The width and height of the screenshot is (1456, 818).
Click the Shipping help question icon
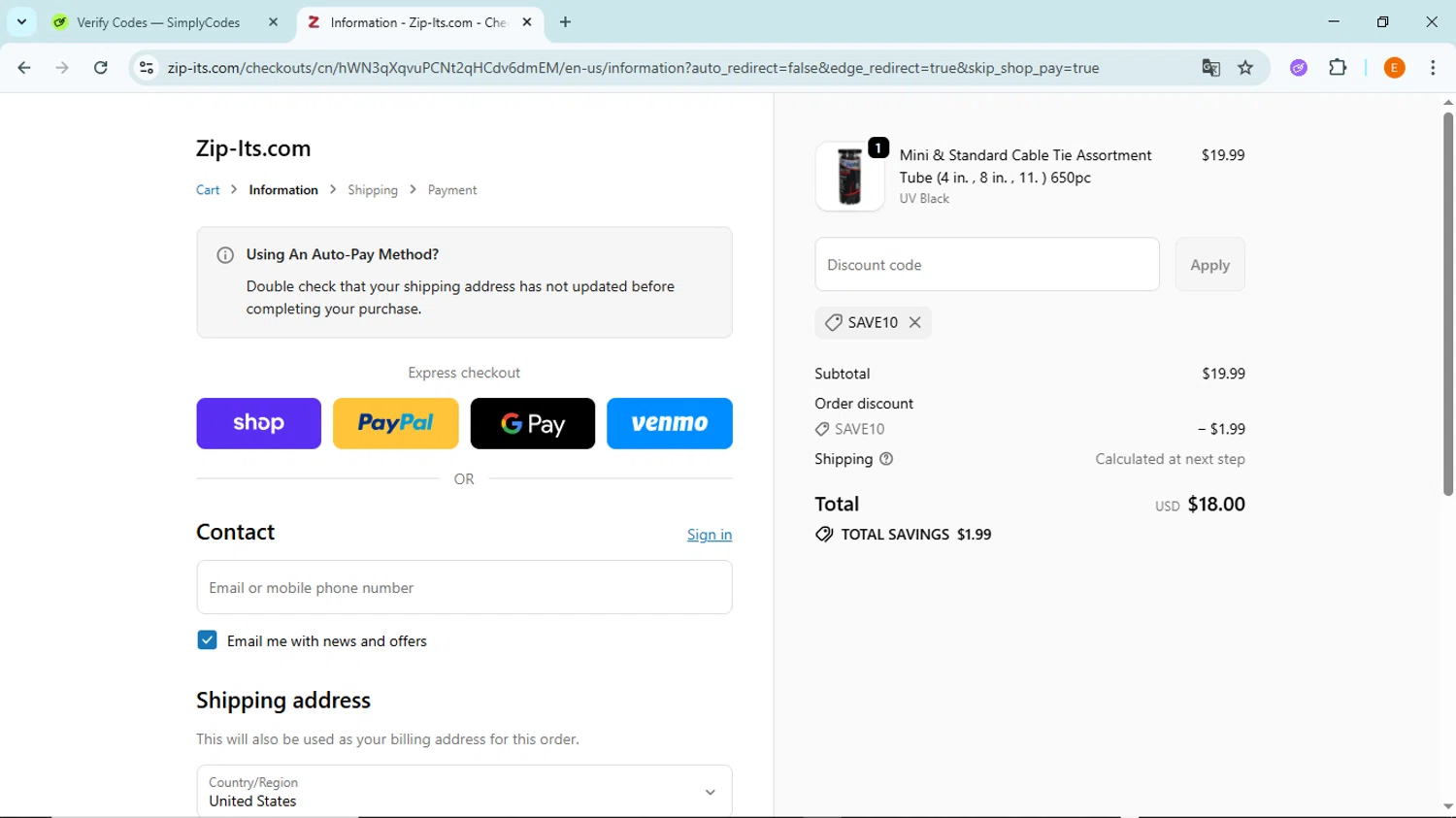pyautogui.click(x=886, y=459)
